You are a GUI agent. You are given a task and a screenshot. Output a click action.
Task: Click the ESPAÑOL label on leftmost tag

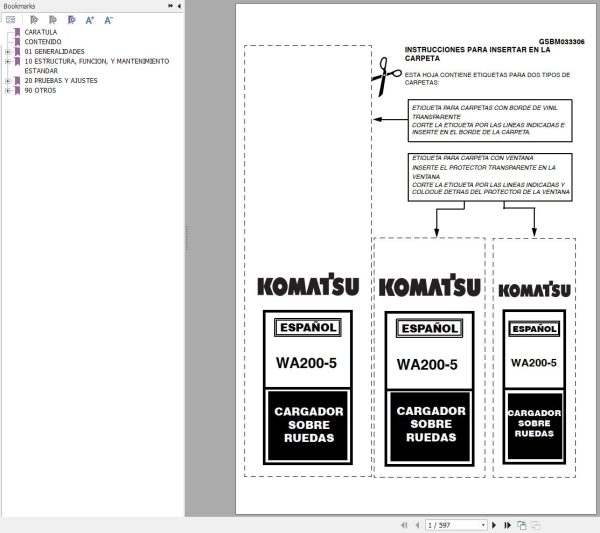[308, 328]
